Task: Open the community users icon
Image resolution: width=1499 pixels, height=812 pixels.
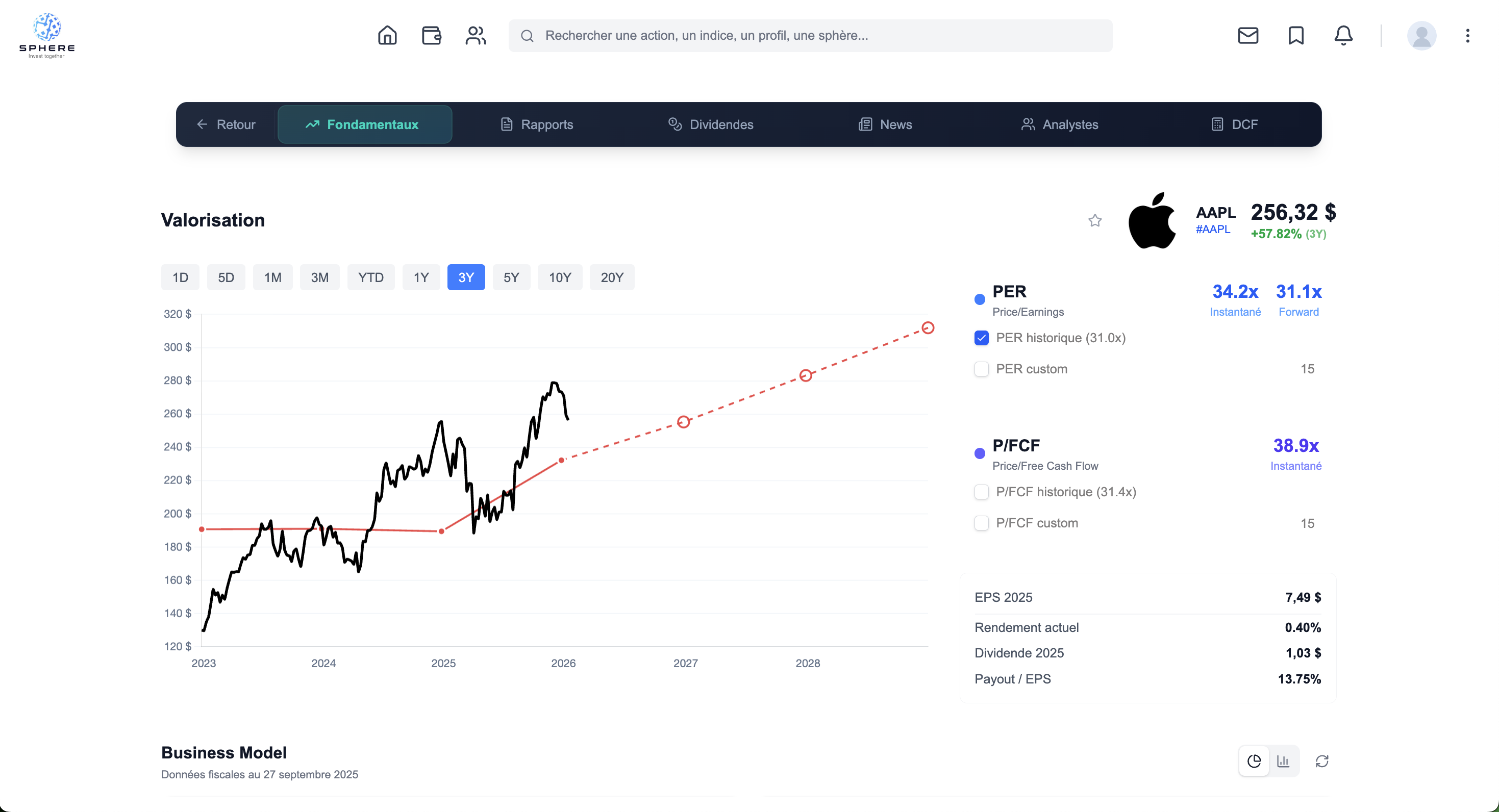Action: [x=476, y=36]
